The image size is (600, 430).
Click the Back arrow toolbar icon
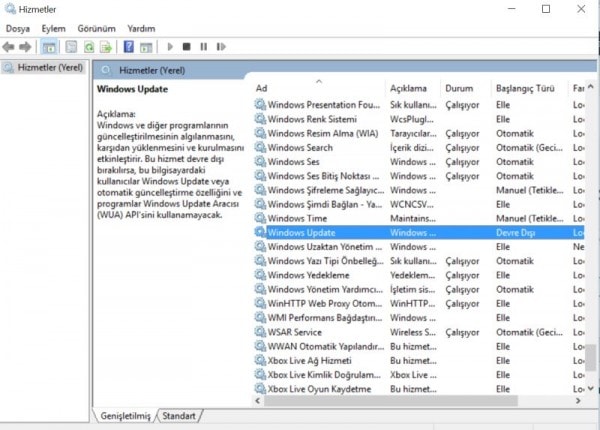[8, 47]
